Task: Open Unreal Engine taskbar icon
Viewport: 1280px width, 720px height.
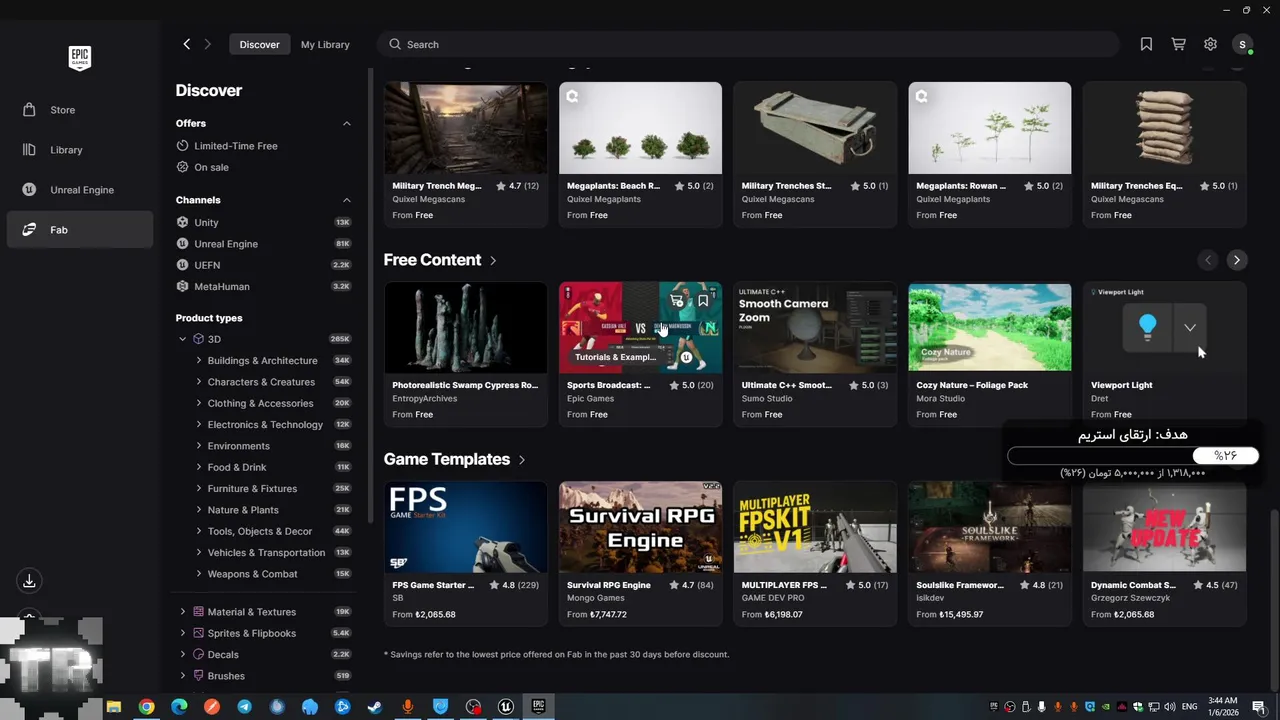Action: pos(505,707)
